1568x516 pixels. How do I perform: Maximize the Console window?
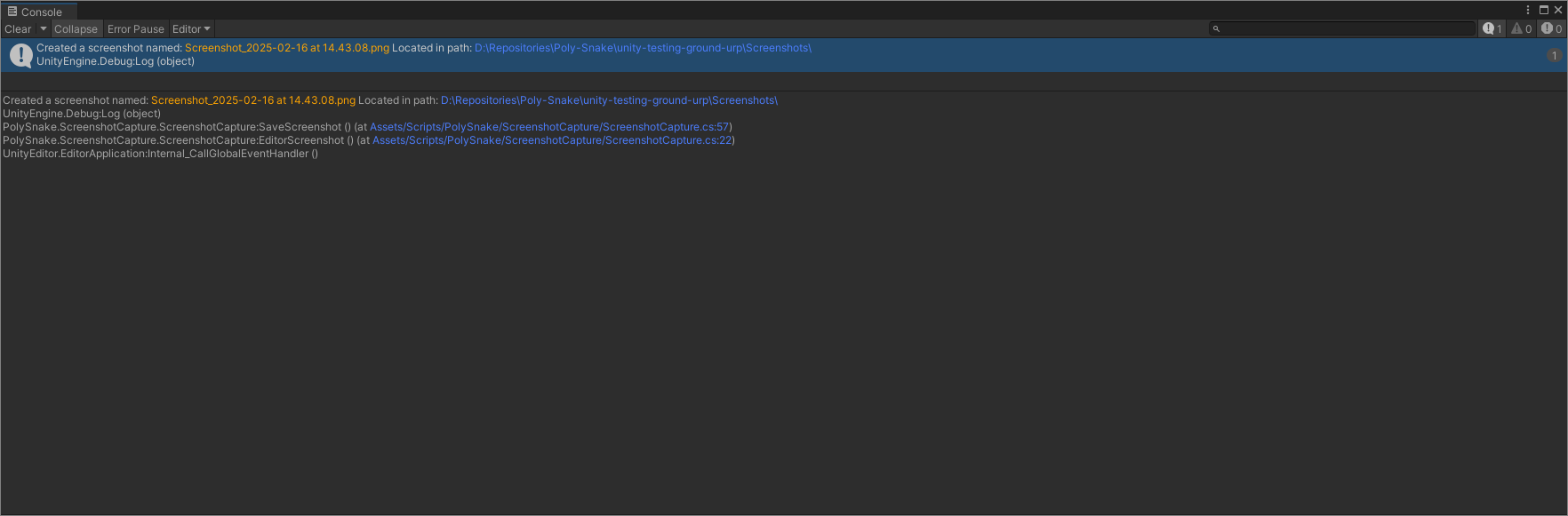(1544, 10)
